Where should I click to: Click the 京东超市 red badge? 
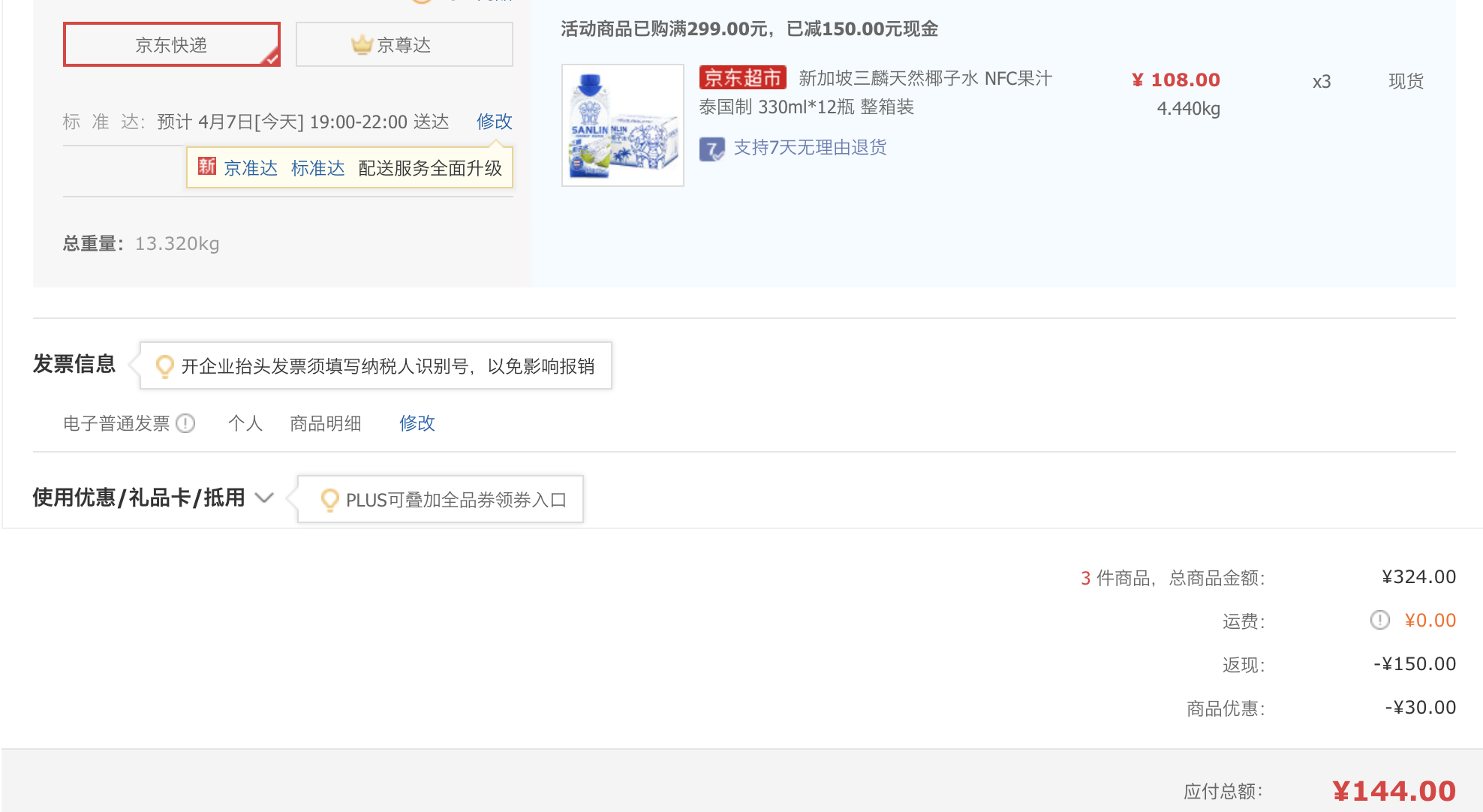coord(742,78)
